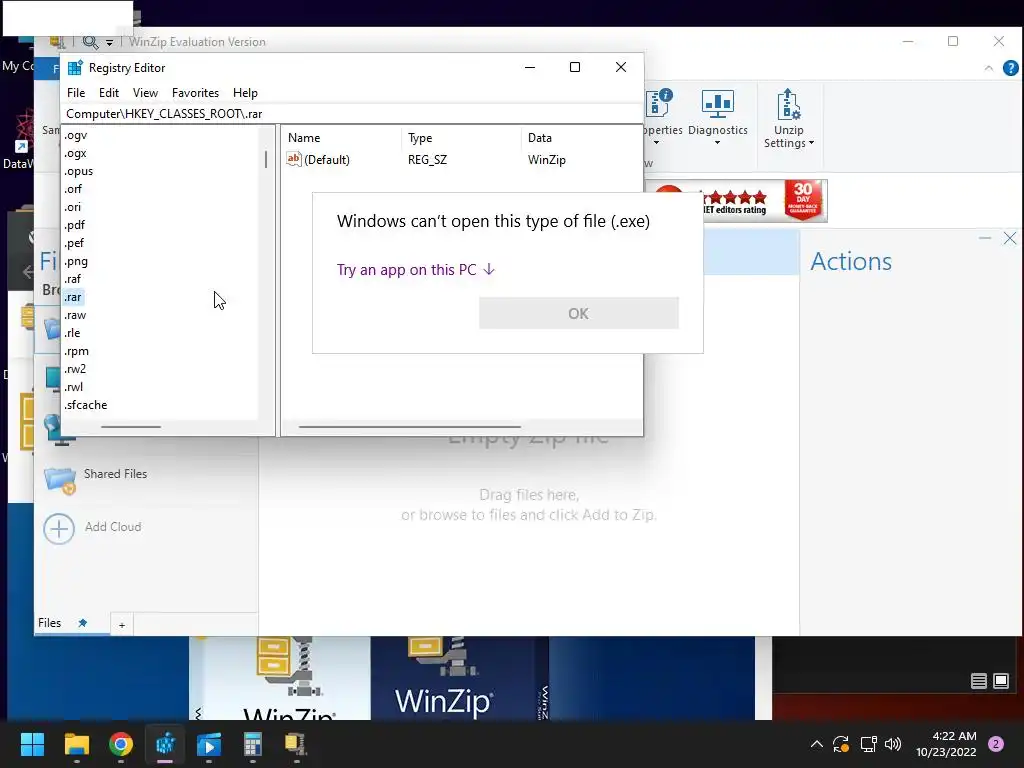Image resolution: width=1024 pixels, height=768 pixels.
Task: Select the .raf registry key
Action: [72, 279]
